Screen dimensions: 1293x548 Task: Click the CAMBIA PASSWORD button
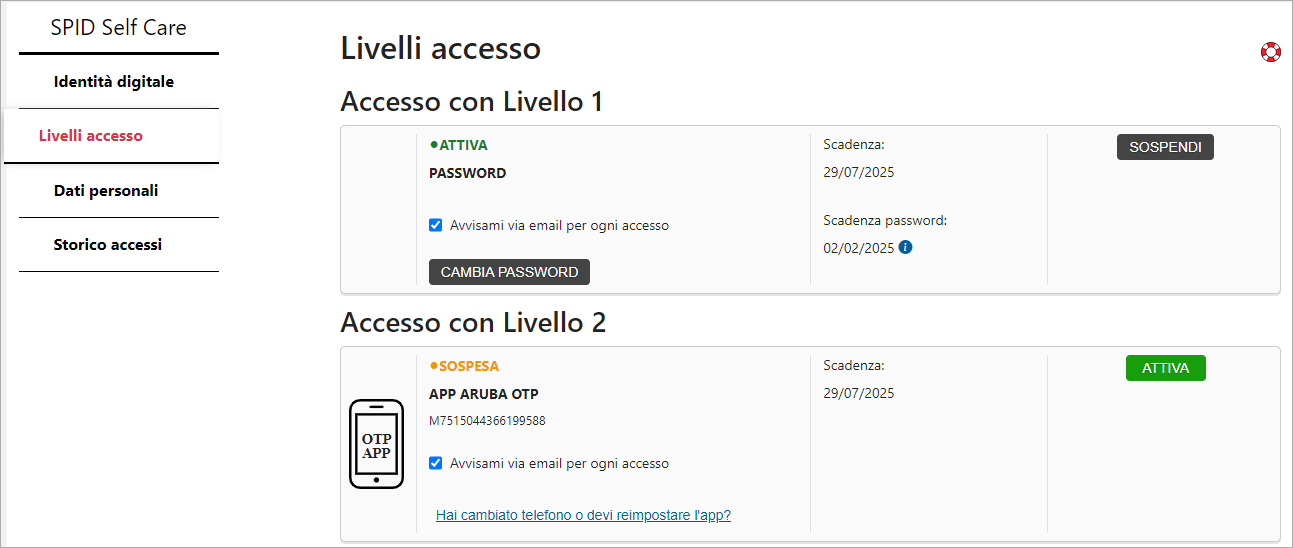click(x=510, y=272)
